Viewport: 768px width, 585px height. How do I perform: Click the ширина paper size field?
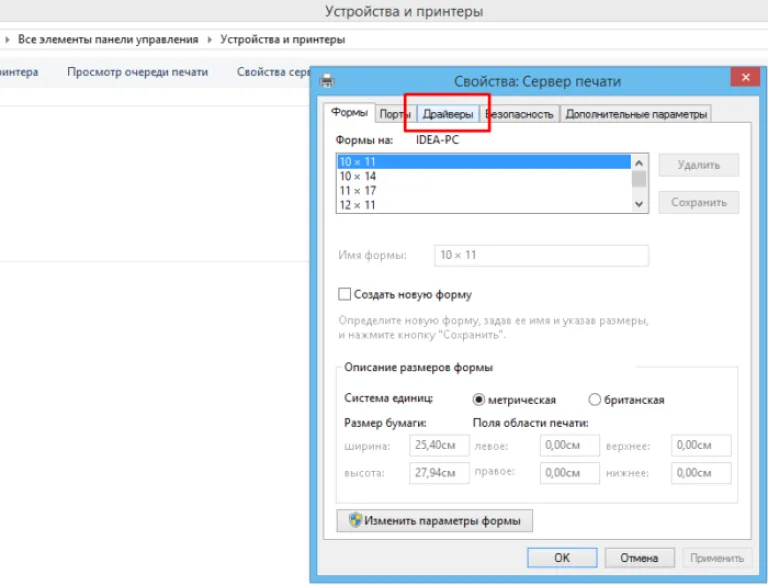tap(439, 445)
